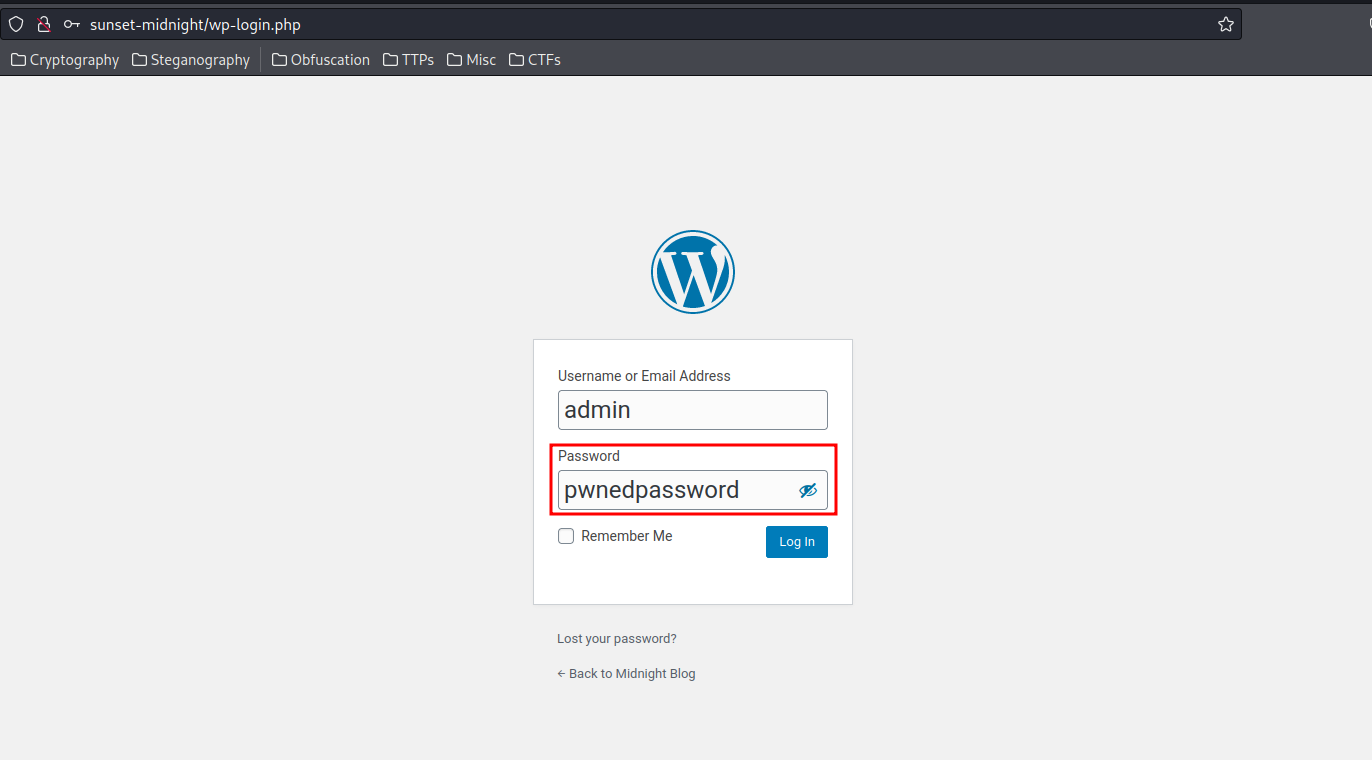Click the Log In button
1372x760 pixels.
click(797, 542)
